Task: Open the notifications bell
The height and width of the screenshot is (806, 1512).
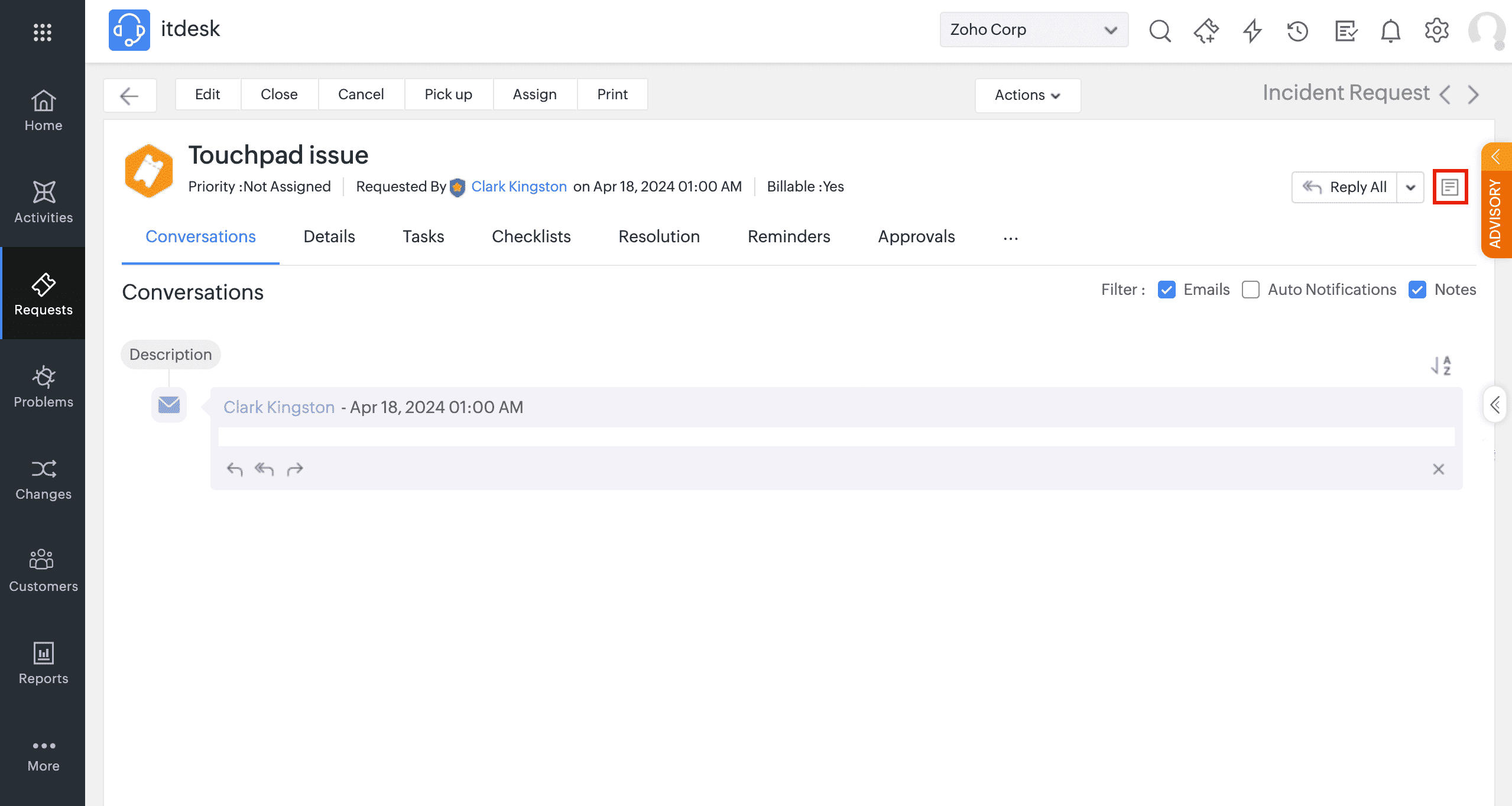Action: [x=1390, y=30]
